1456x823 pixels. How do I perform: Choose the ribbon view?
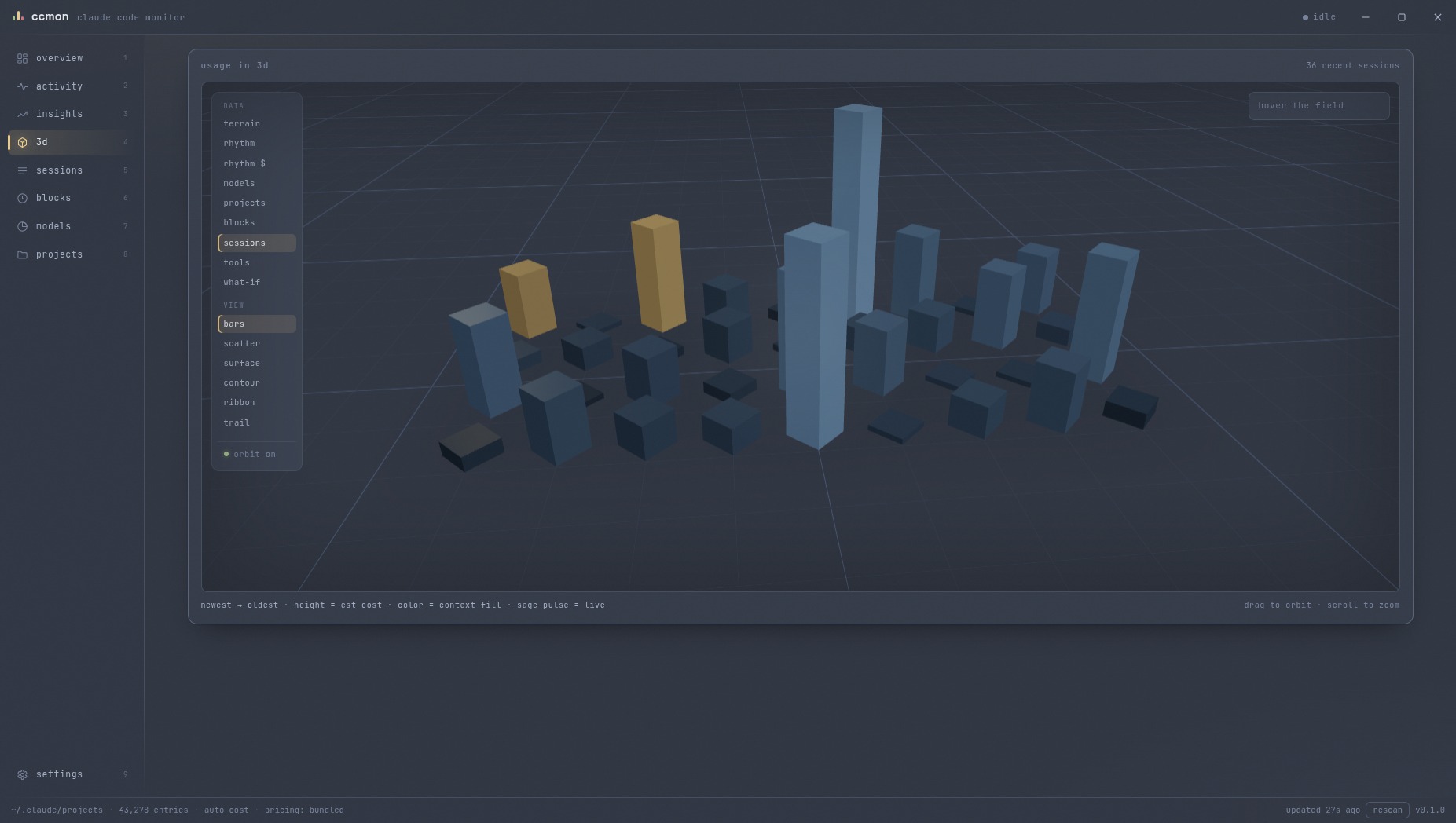[257, 403]
